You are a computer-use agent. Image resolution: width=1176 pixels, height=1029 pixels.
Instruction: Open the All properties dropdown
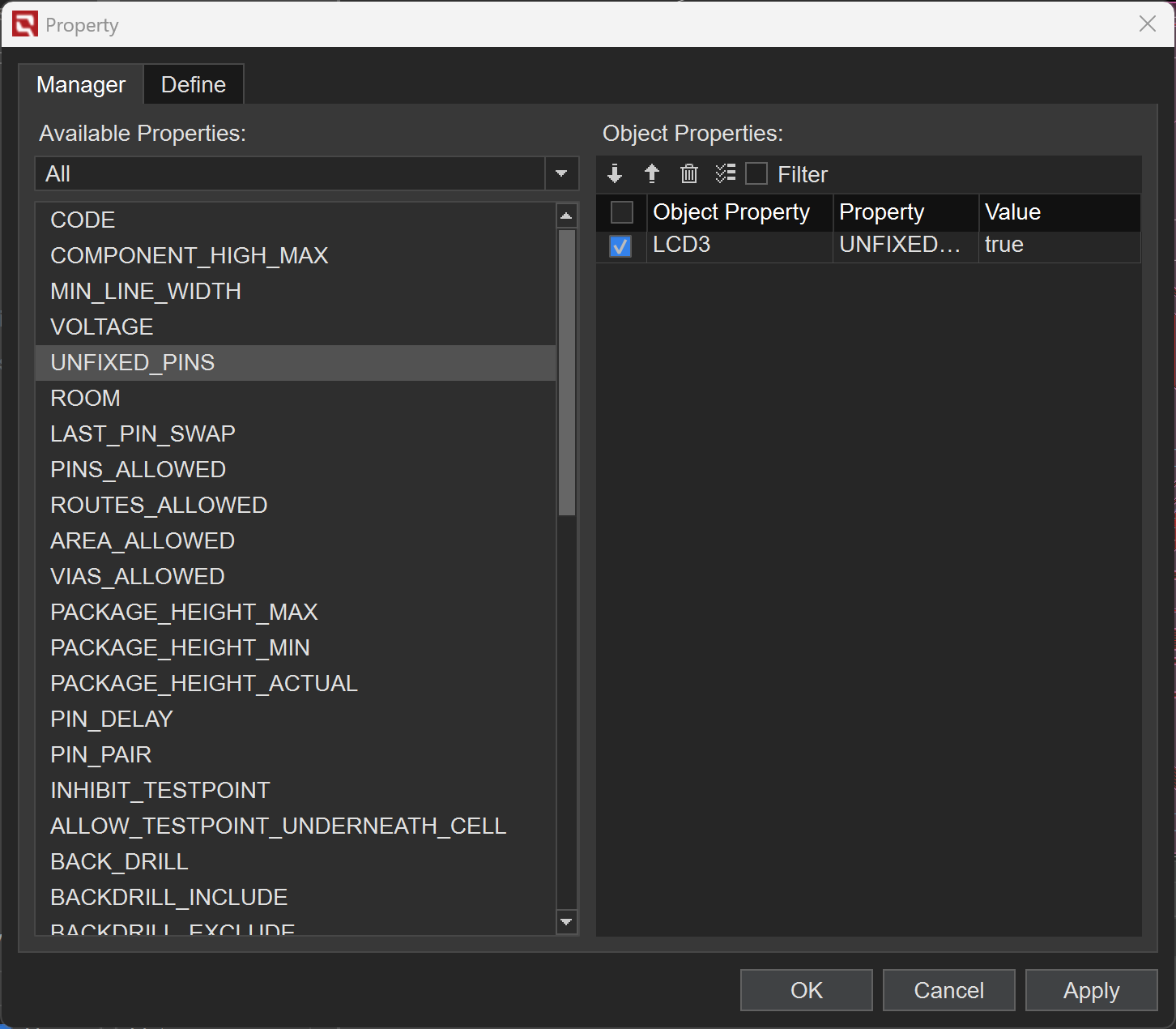561,173
